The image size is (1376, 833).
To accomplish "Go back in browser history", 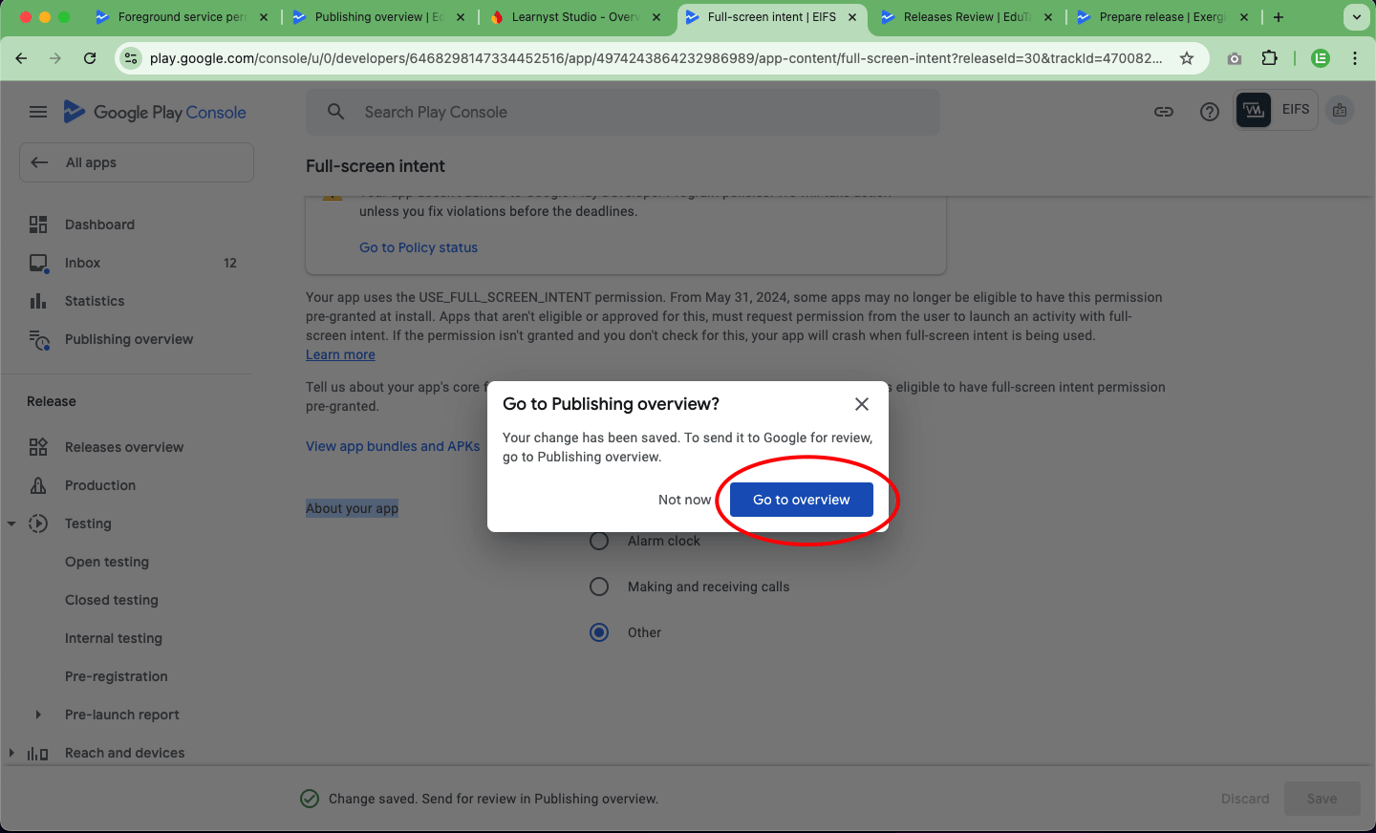I will tap(22, 58).
